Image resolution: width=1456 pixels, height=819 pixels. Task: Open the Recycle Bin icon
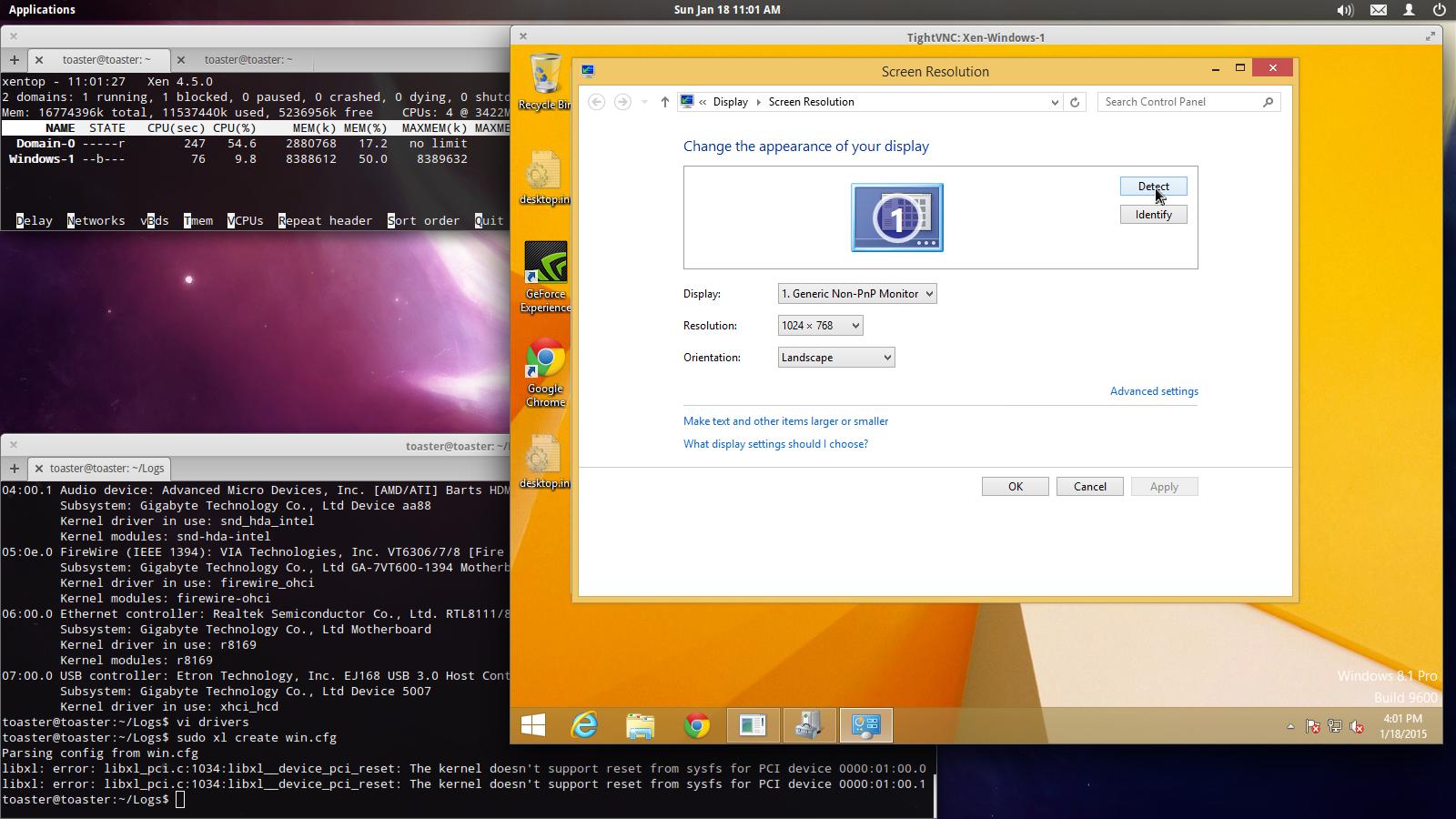pyautogui.click(x=545, y=81)
